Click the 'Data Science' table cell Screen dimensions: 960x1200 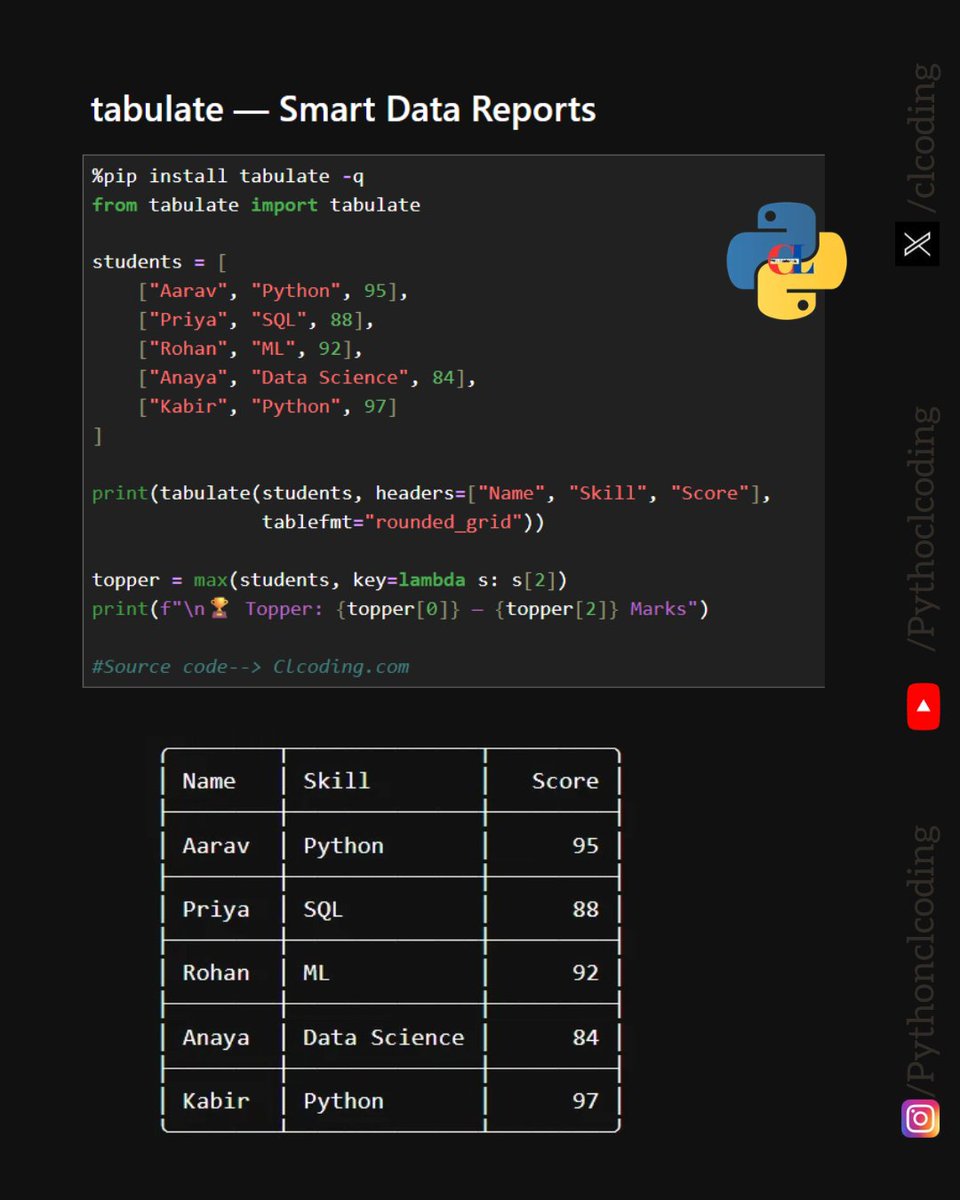383,1037
